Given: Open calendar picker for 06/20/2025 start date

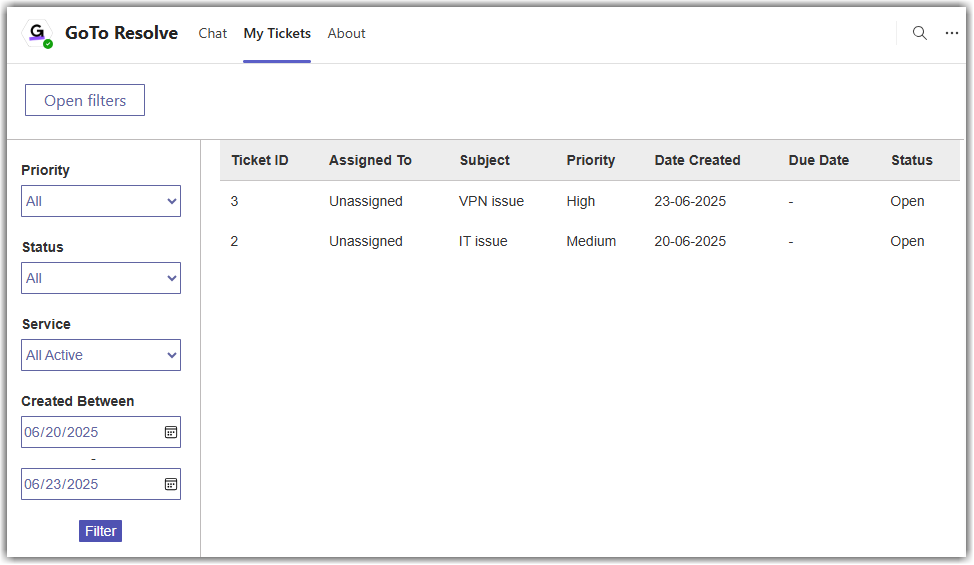Looking at the screenshot, I should [171, 432].
